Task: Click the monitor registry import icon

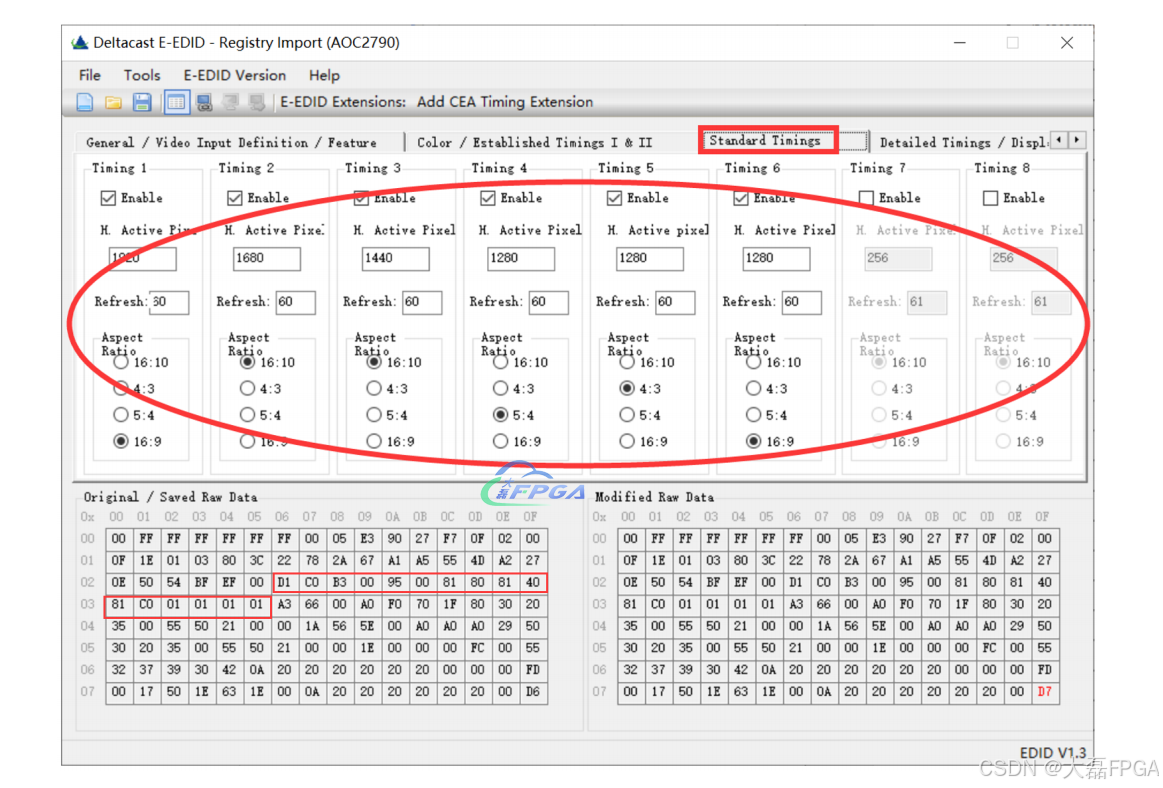Action: [x=204, y=102]
